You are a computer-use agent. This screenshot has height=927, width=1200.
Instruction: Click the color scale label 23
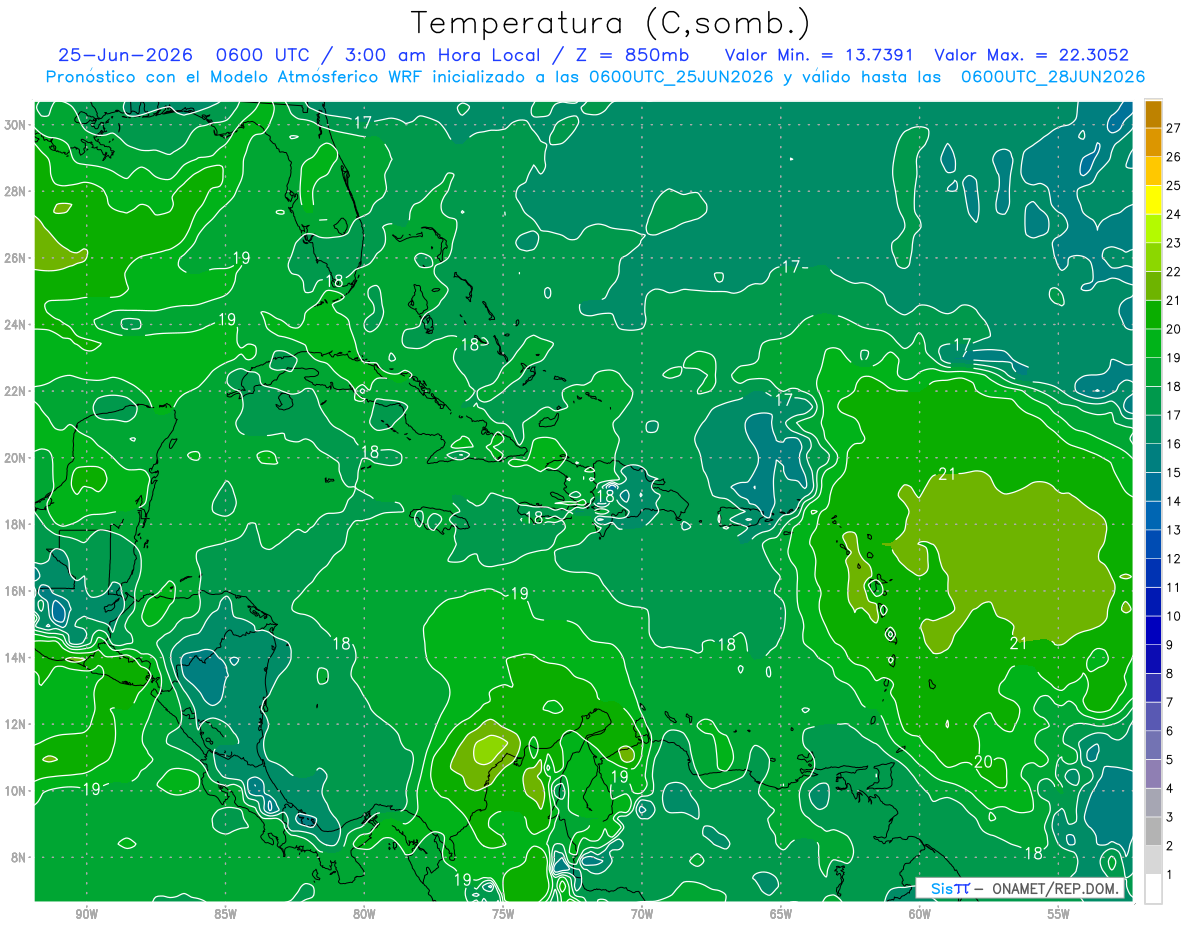(x=1174, y=242)
